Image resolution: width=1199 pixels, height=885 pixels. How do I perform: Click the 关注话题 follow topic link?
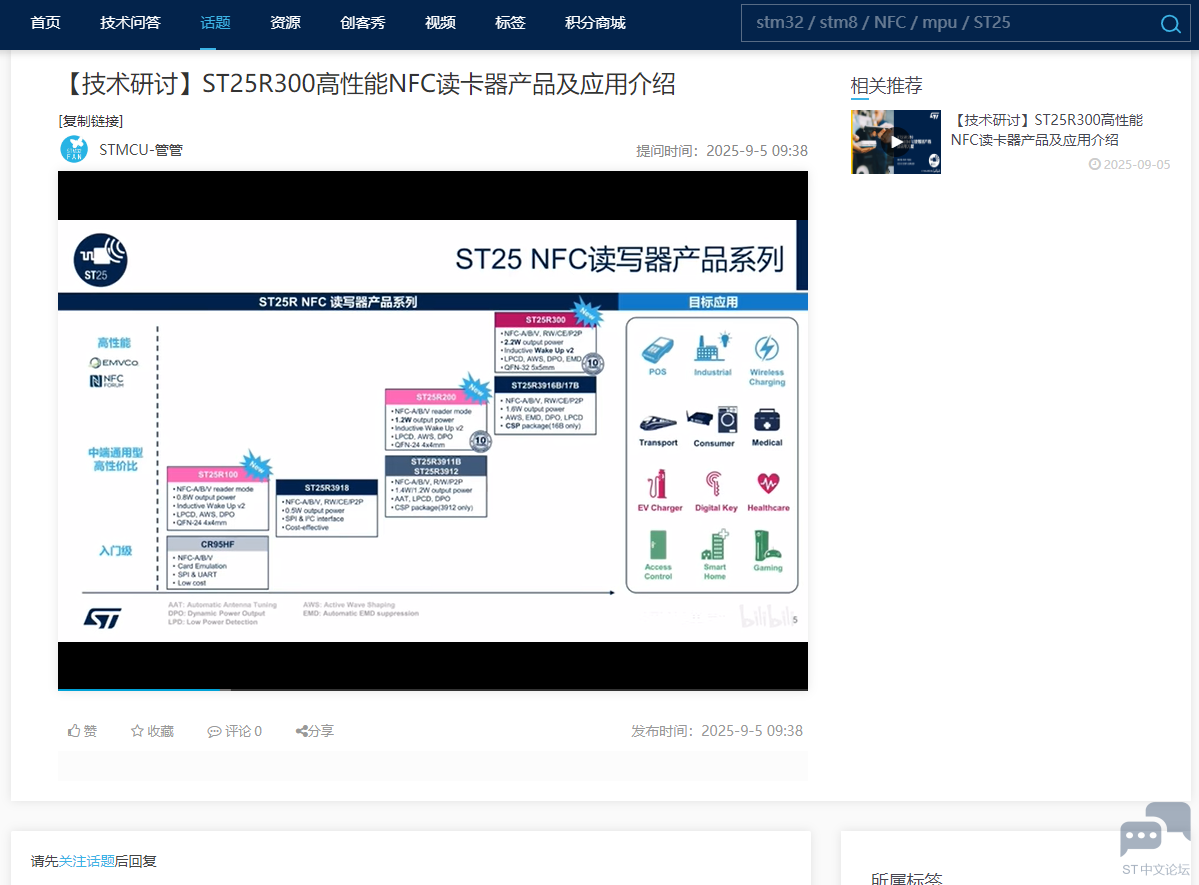[86, 861]
